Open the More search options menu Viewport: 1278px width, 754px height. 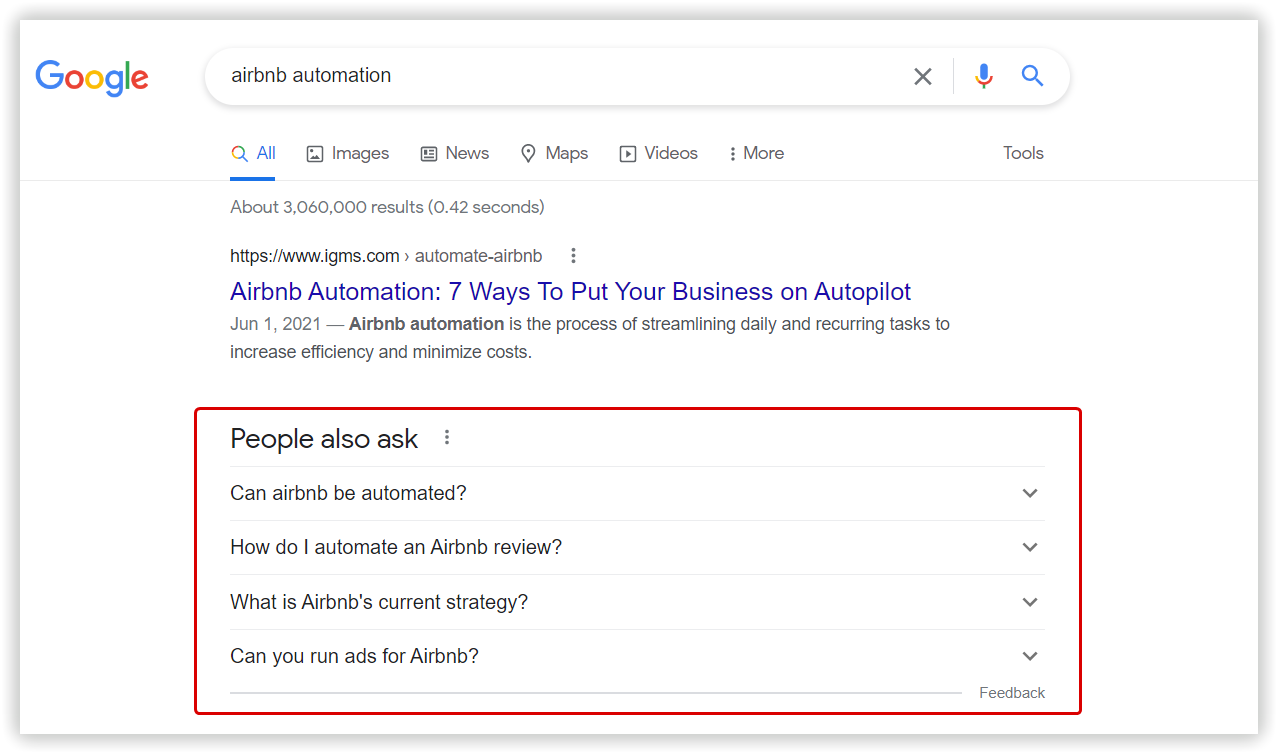[x=756, y=153]
